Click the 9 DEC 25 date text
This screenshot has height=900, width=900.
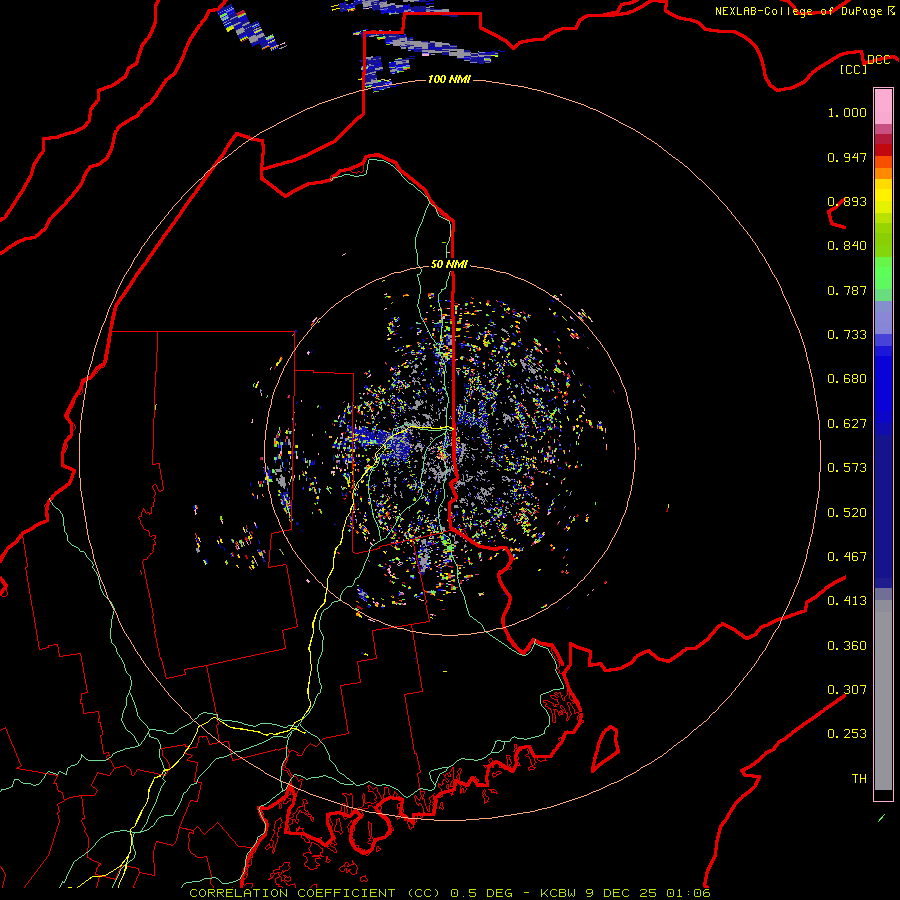pyautogui.click(x=622, y=893)
